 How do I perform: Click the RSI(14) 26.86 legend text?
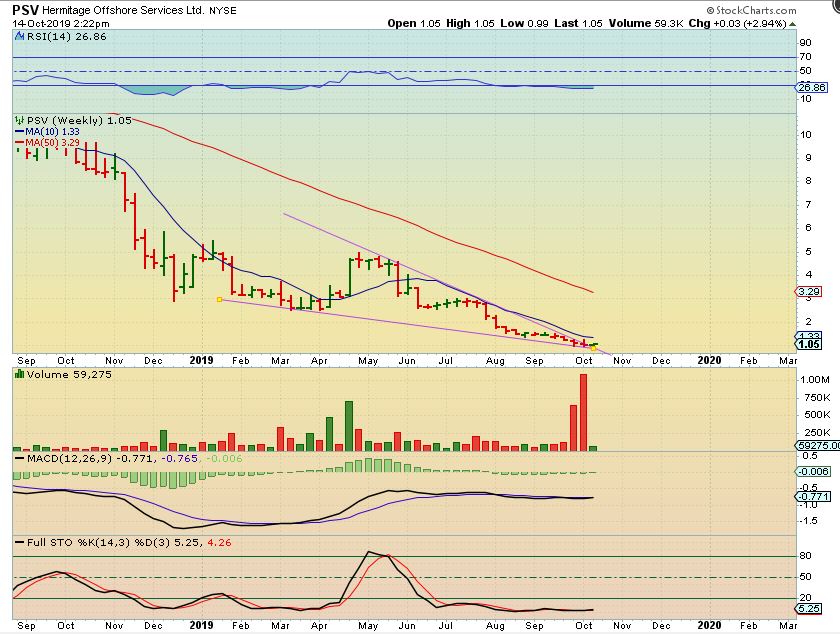click(66, 36)
